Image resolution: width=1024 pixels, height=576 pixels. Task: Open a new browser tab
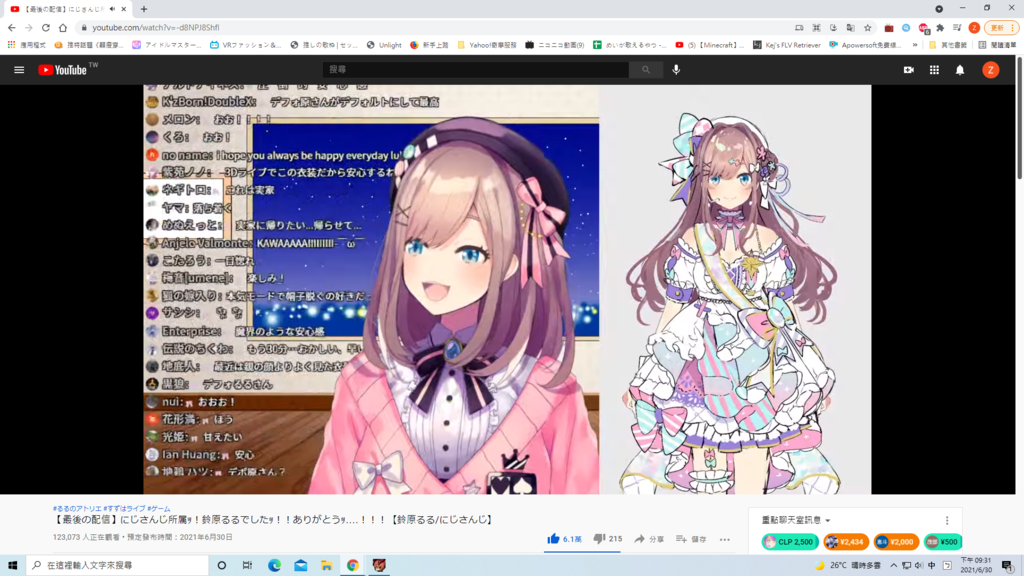coord(144,9)
